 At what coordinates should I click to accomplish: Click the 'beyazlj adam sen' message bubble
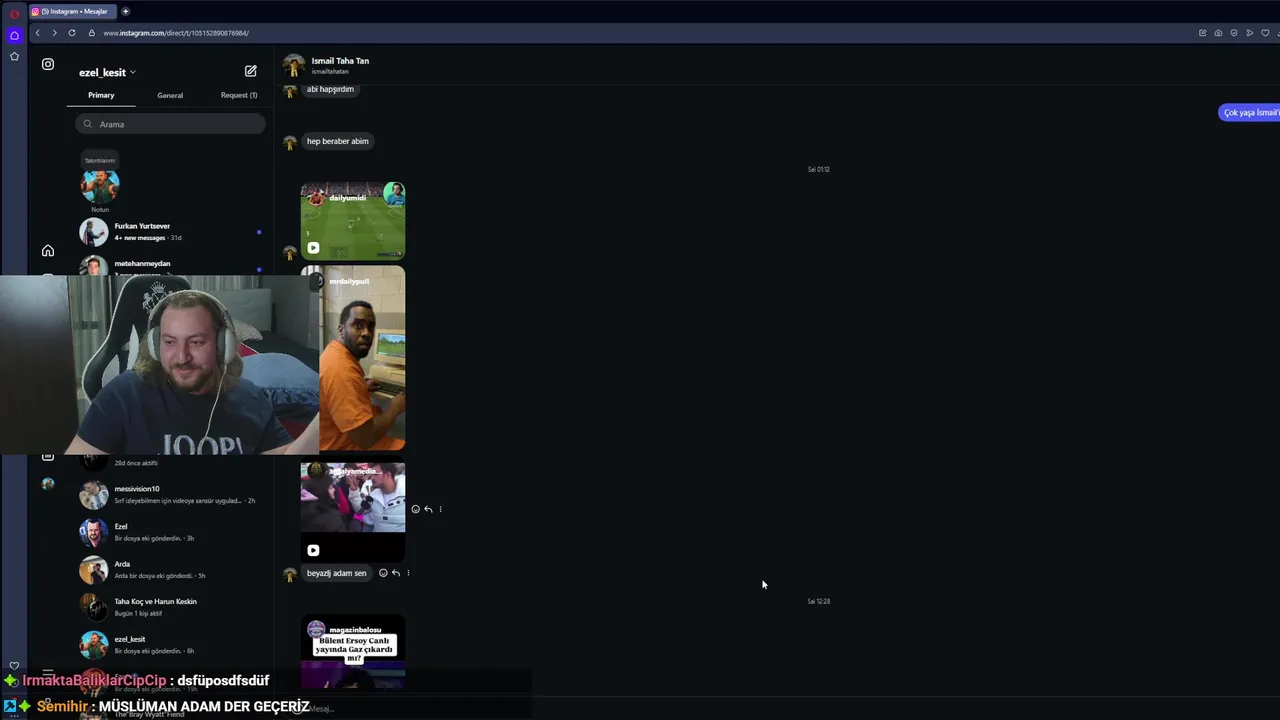(x=337, y=573)
